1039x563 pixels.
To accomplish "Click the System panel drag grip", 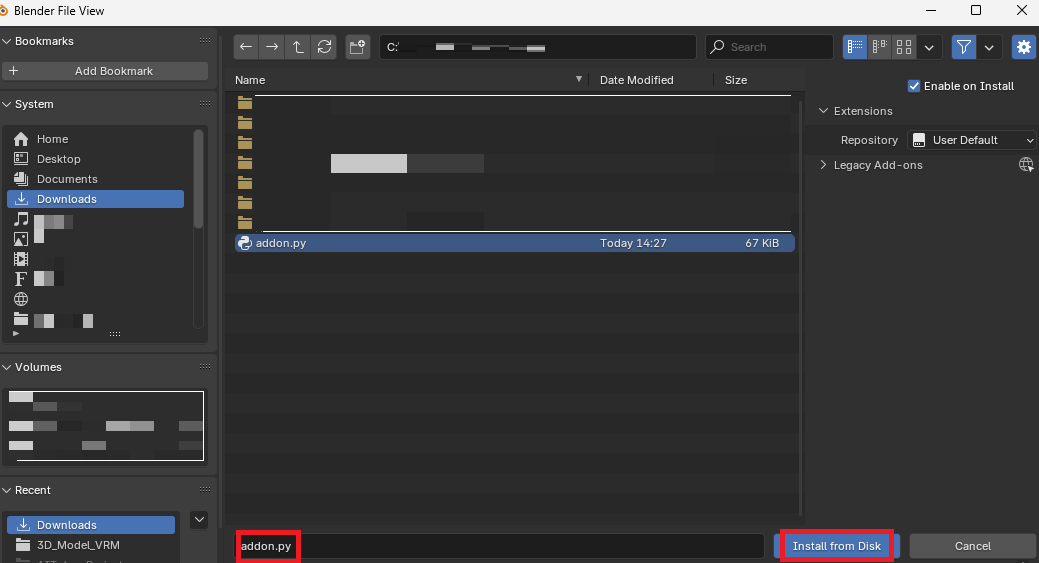I will pos(205,104).
